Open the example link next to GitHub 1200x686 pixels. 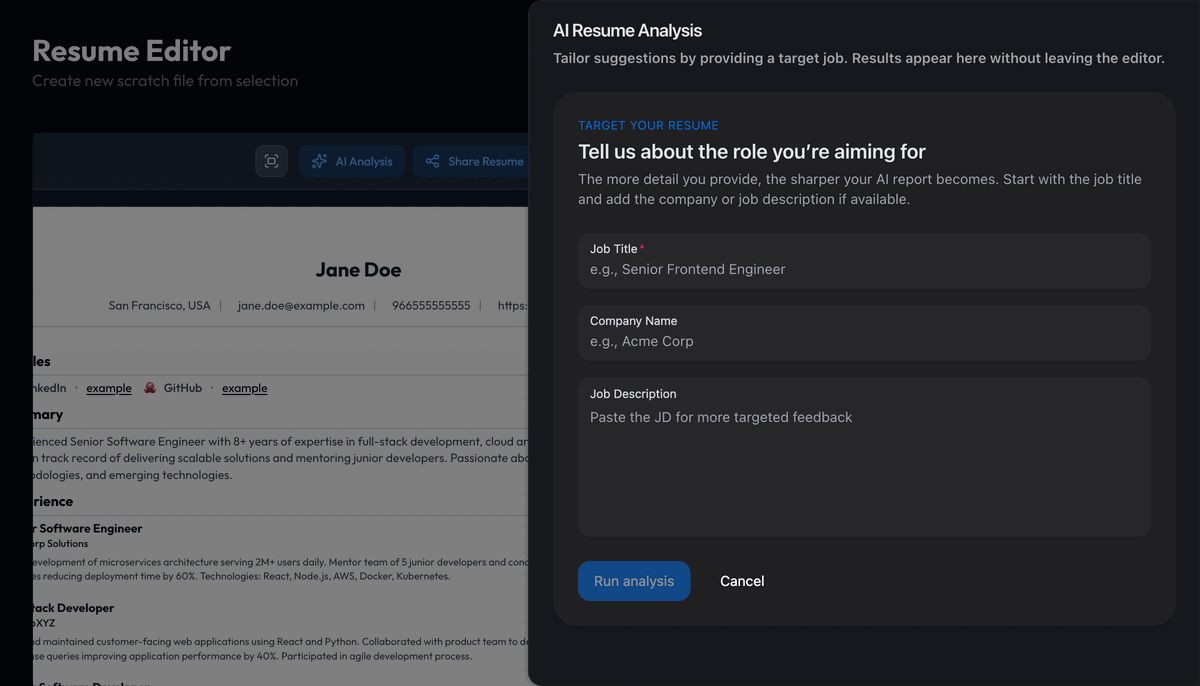click(244, 387)
